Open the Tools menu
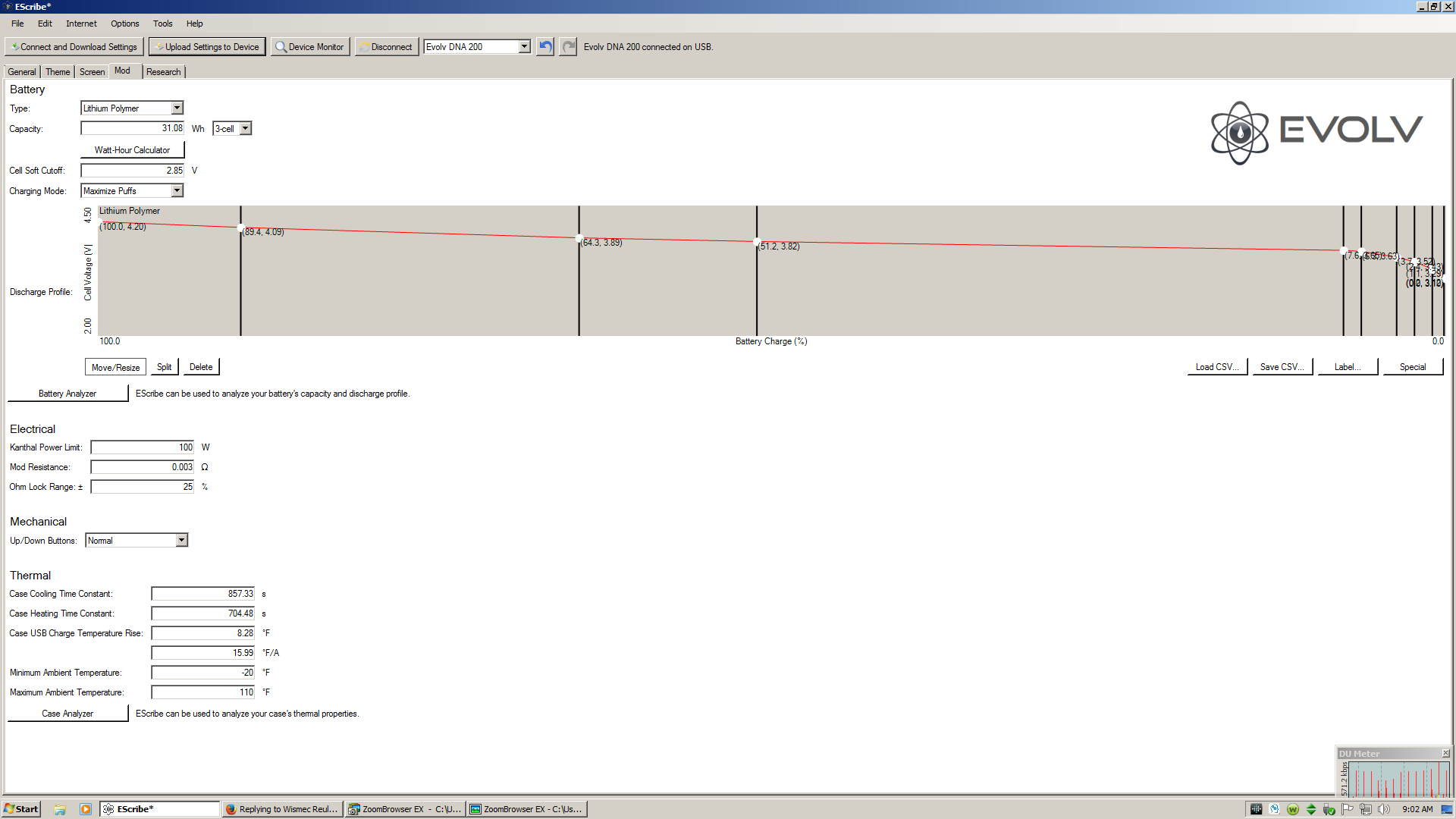 pos(162,24)
